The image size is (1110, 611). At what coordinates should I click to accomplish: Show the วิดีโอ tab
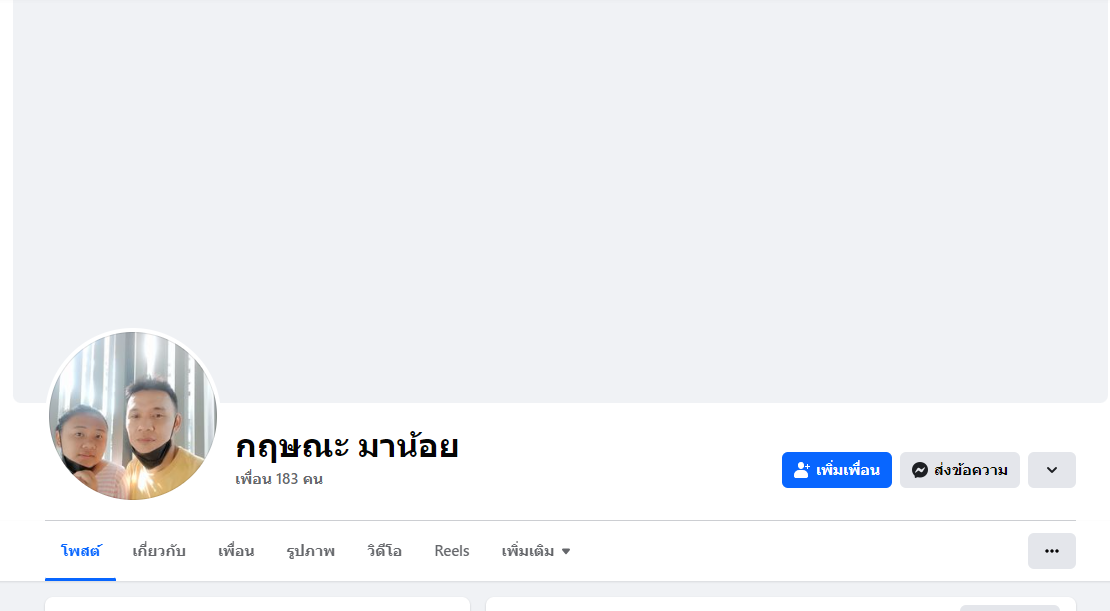point(384,551)
